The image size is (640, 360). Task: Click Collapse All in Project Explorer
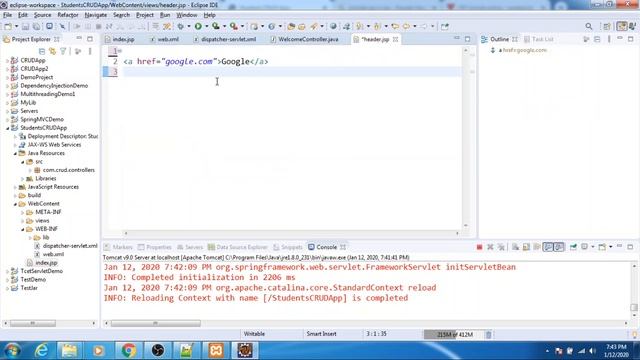click(x=42, y=51)
